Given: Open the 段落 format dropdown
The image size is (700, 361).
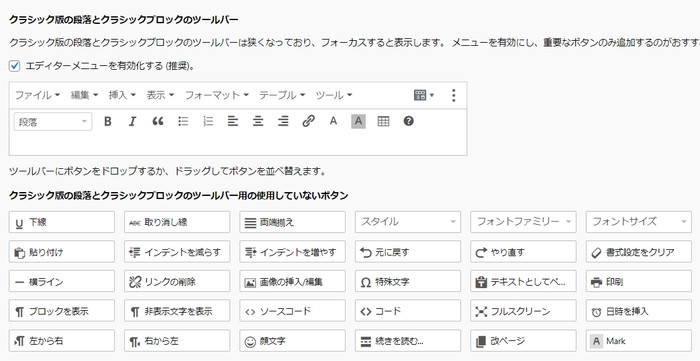Looking at the screenshot, I should 53,122.
